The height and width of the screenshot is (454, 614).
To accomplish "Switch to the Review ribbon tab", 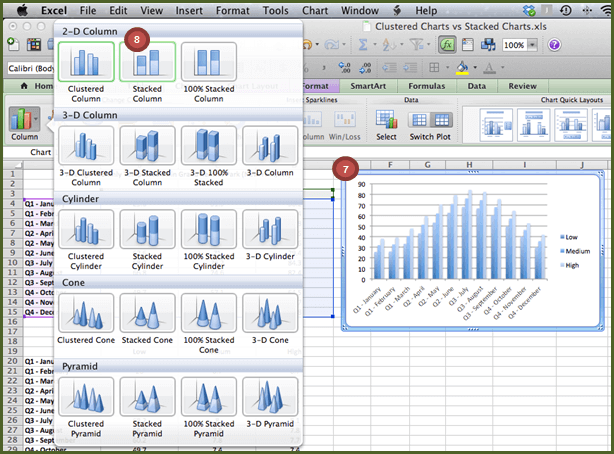I will 522,86.
